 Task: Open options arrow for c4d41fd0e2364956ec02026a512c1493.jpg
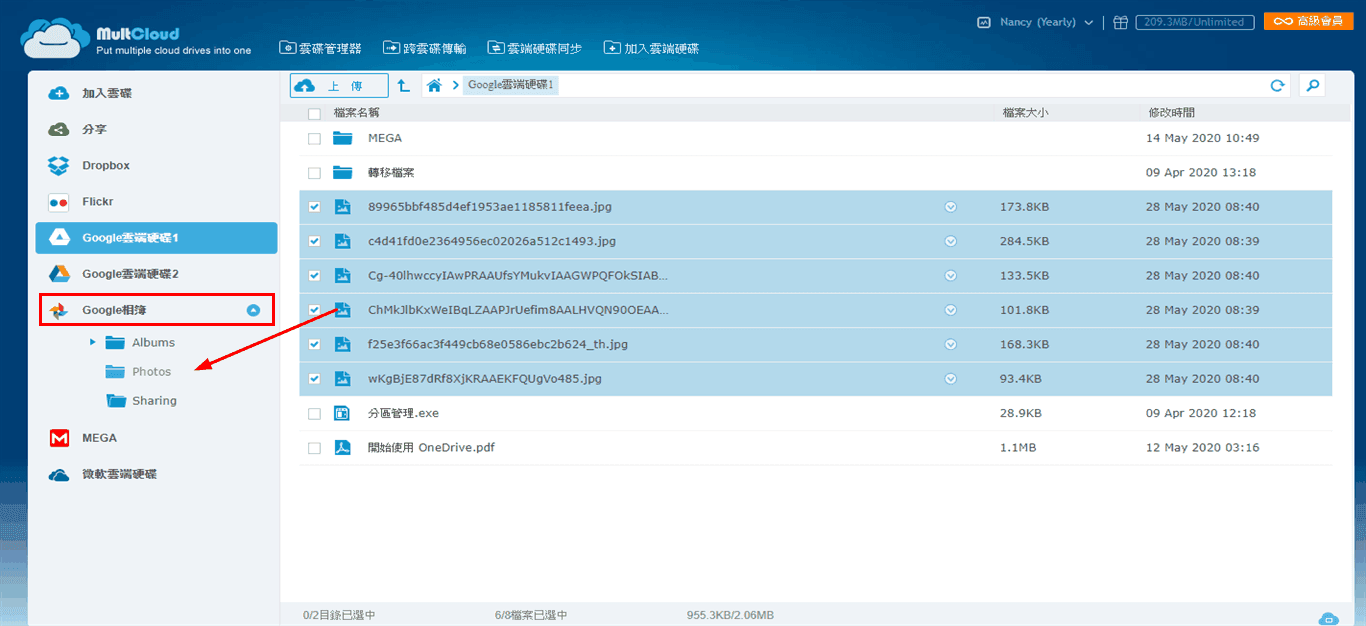[x=951, y=242]
